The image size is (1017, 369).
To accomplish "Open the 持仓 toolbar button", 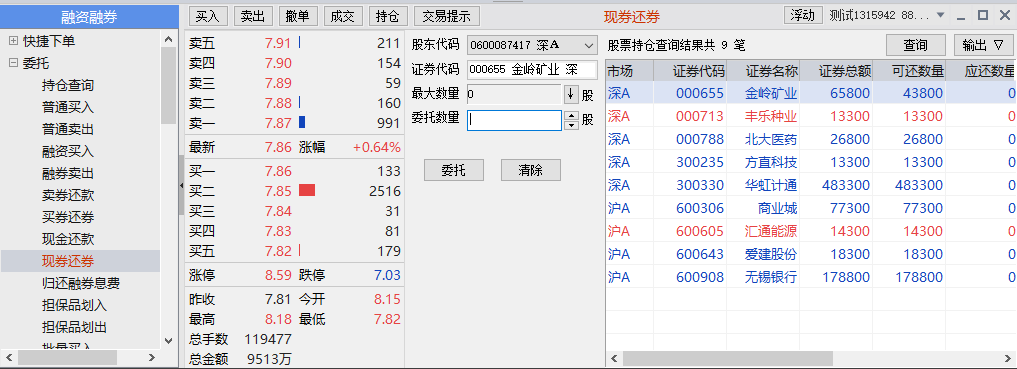I will point(388,16).
